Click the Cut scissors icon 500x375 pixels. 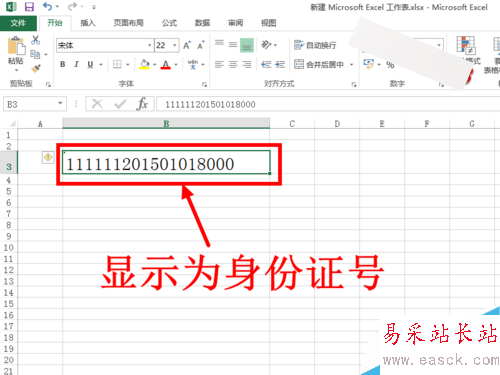coord(35,40)
